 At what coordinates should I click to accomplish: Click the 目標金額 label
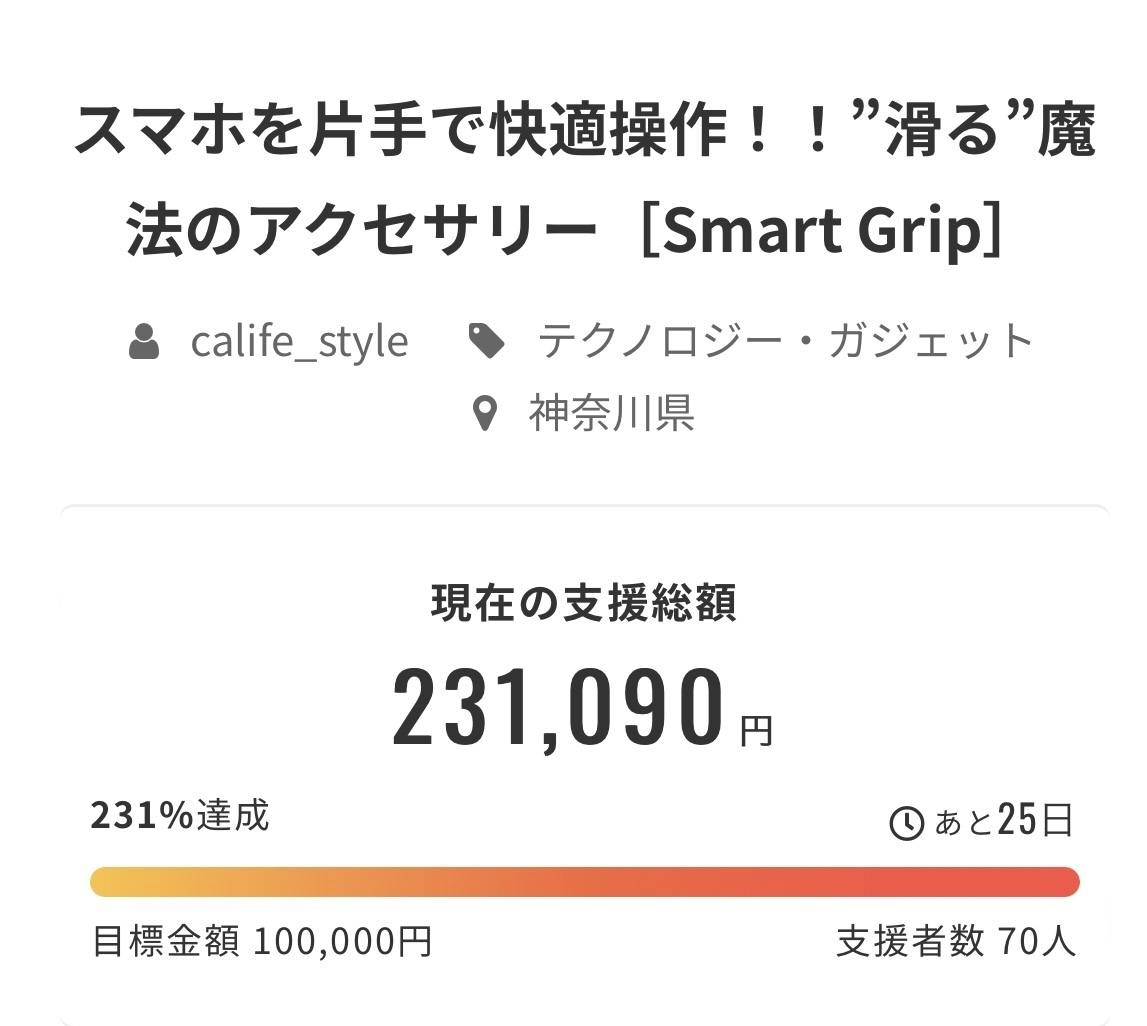point(166,941)
